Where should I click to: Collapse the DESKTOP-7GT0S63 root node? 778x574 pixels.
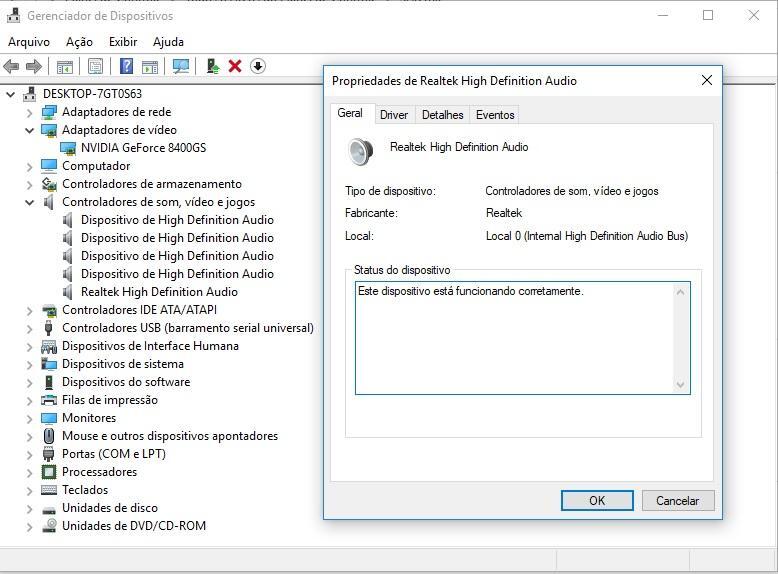click(x=10, y=94)
